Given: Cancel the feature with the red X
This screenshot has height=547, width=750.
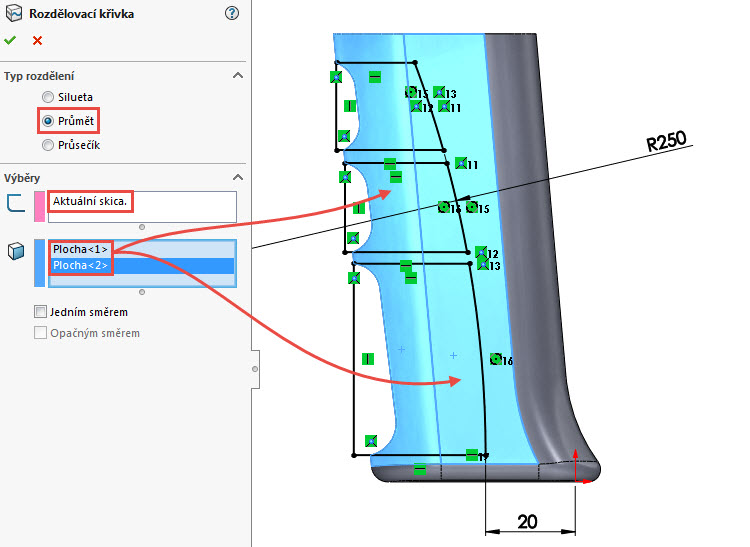Looking at the screenshot, I should tap(37, 41).
